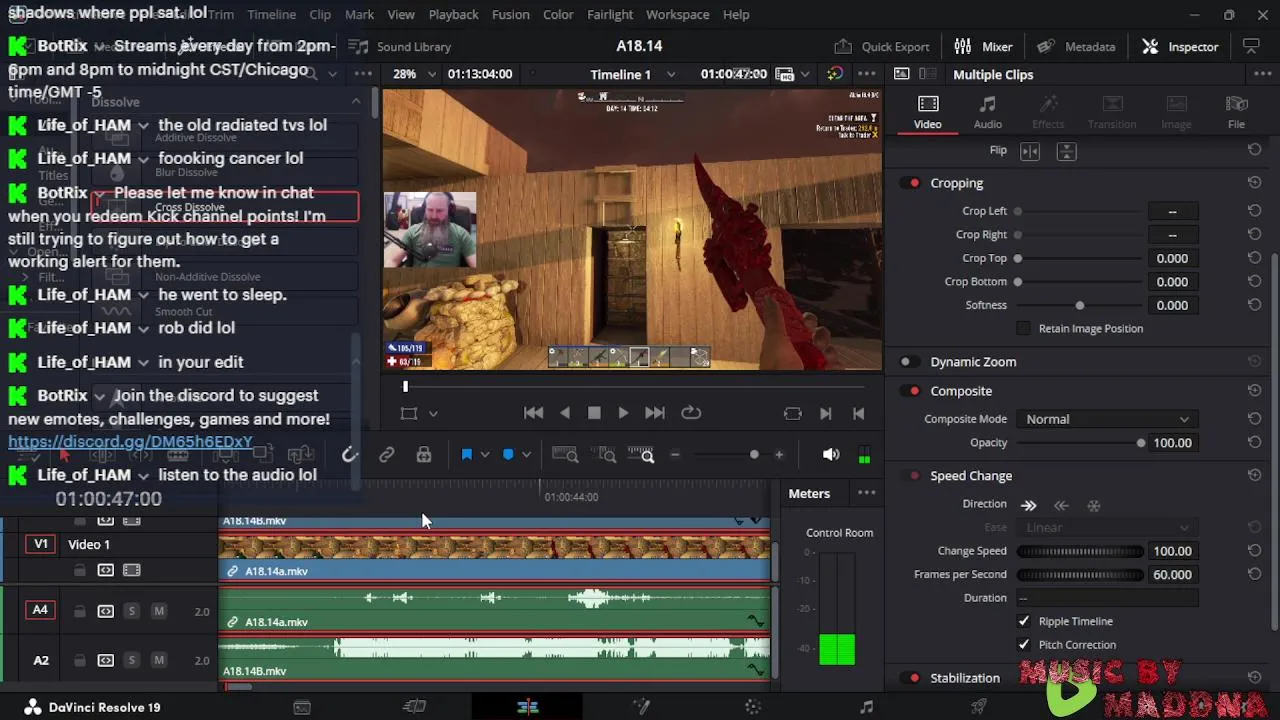The width and height of the screenshot is (1280, 720).
Task: Check Retain Image Position
Action: pos(1023,329)
